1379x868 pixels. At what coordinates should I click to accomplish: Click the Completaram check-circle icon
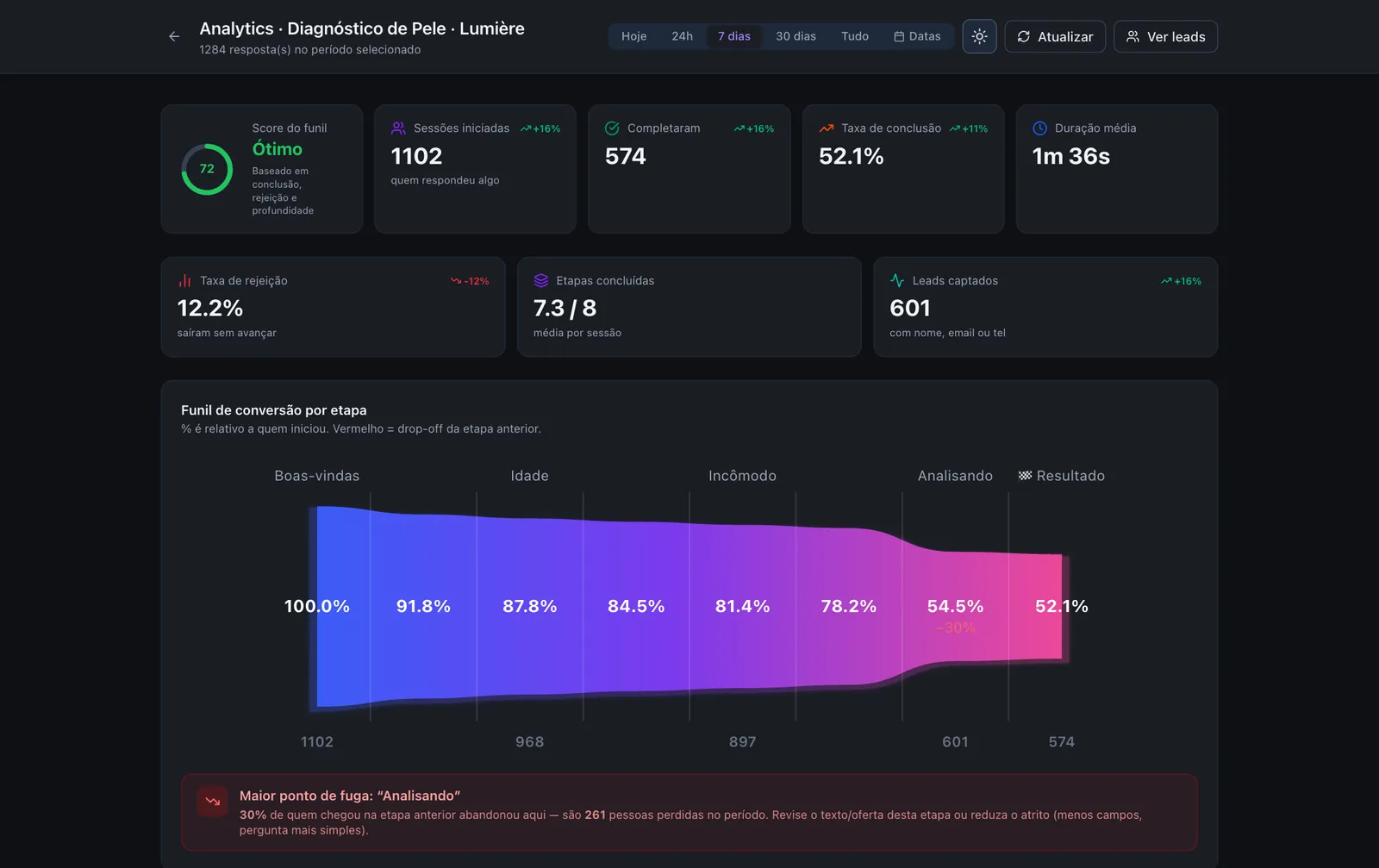point(612,128)
